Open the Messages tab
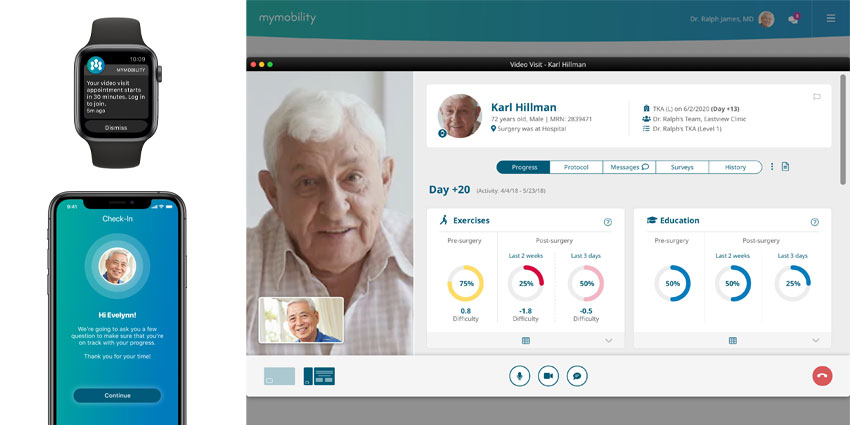The width and height of the screenshot is (850, 425). (x=629, y=167)
